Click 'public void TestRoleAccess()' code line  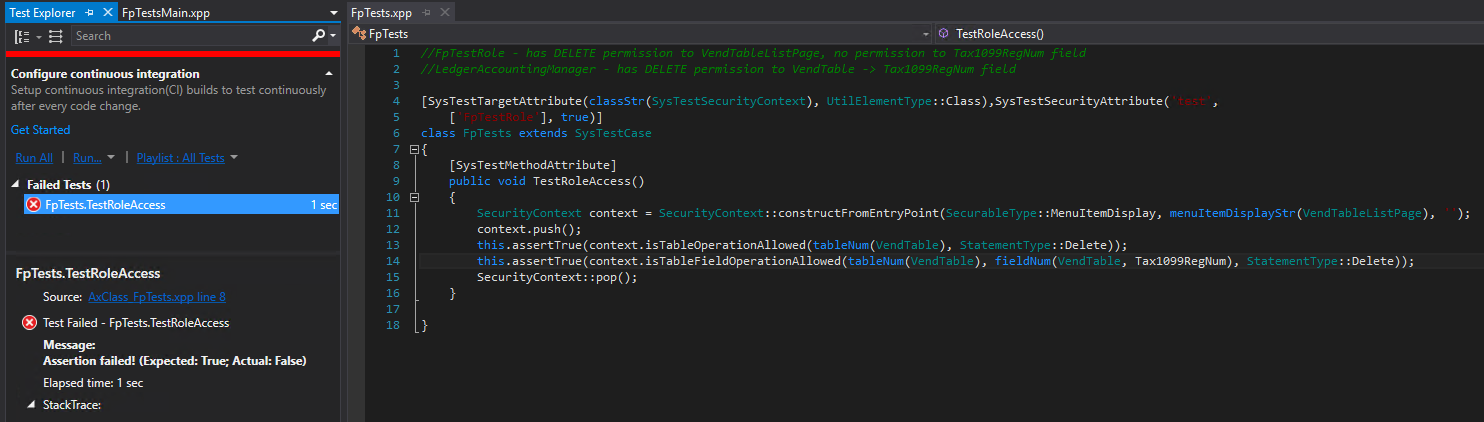pyautogui.click(x=547, y=181)
